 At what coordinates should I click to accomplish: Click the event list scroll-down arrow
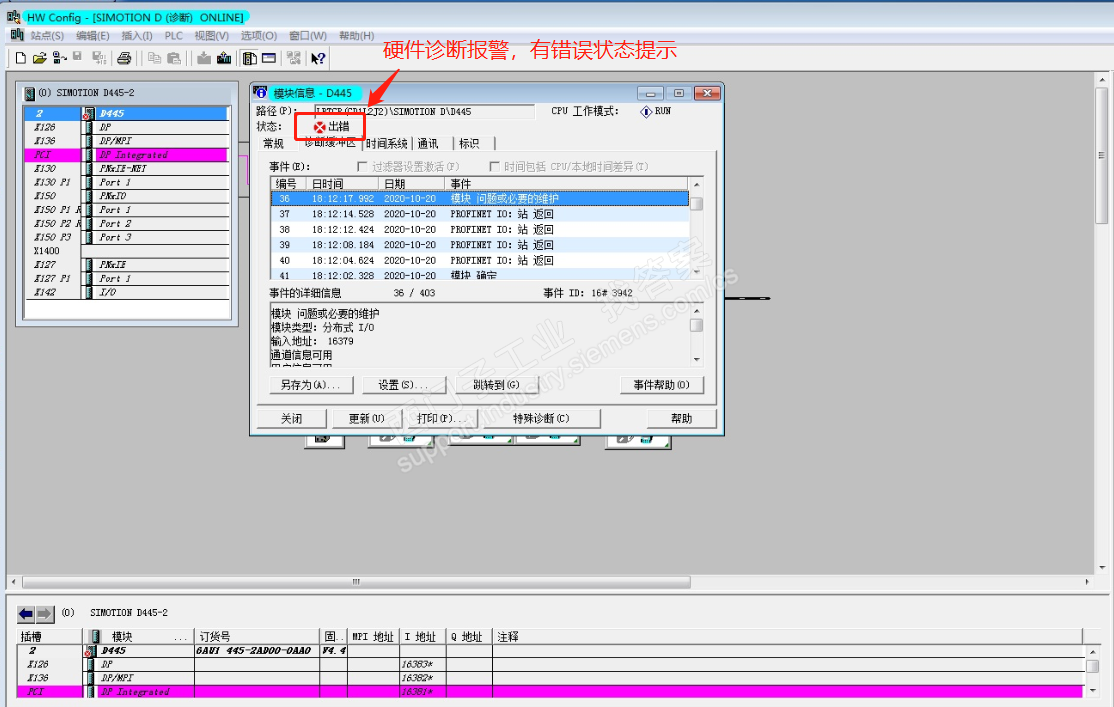(x=696, y=271)
